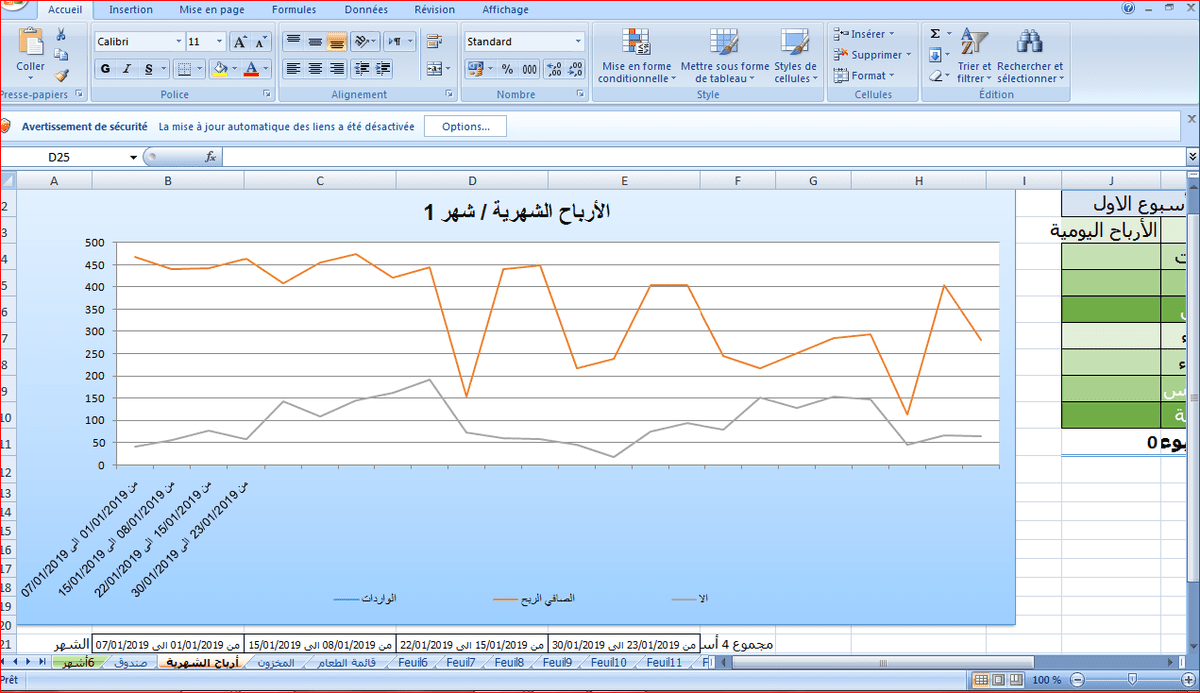This screenshot has width=1200, height=693.
Task: Open the Name Box dropdown arrow
Action: 133,158
